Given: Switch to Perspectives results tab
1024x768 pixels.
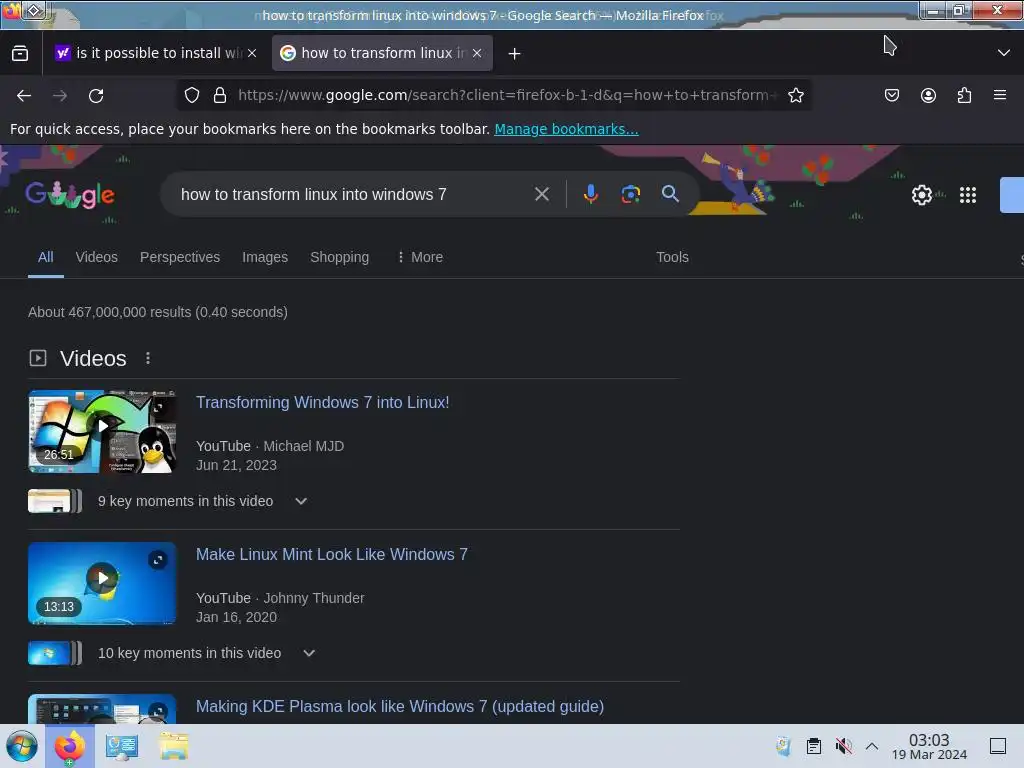Looking at the screenshot, I should 180,257.
